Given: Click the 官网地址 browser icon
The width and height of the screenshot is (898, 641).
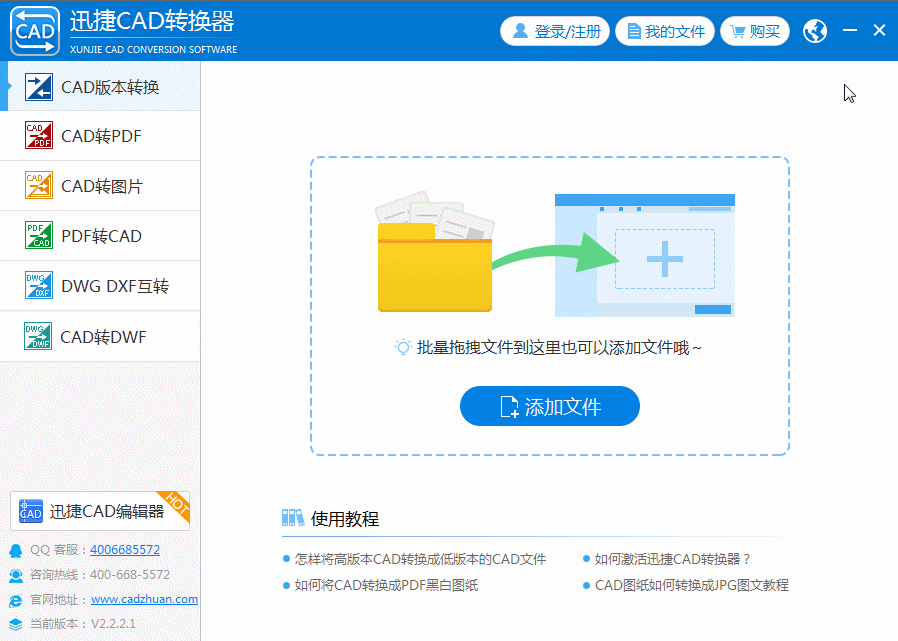Looking at the screenshot, I should coord(16,600).
